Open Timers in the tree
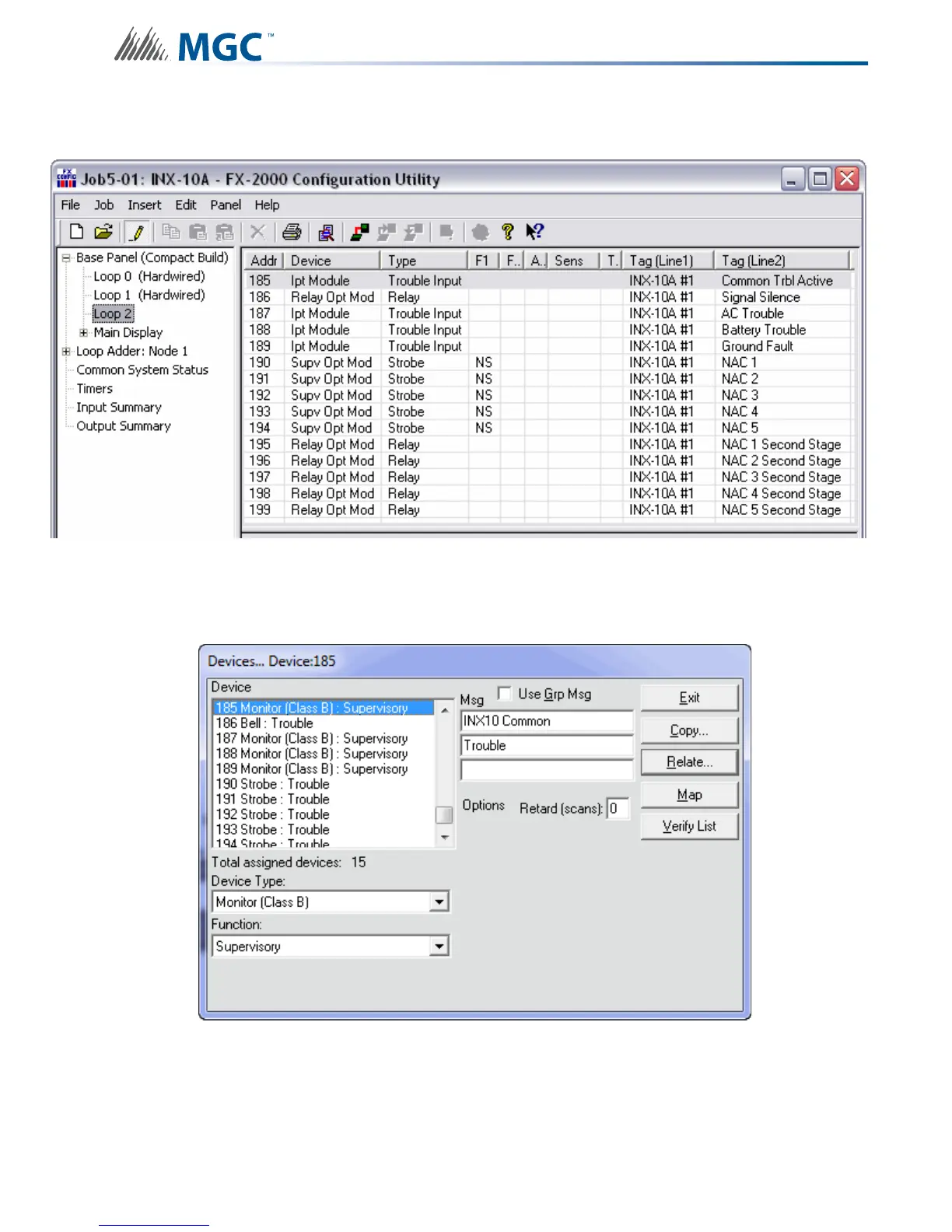This screenshot has height=1232, width=952. click(x=95, y=388)
